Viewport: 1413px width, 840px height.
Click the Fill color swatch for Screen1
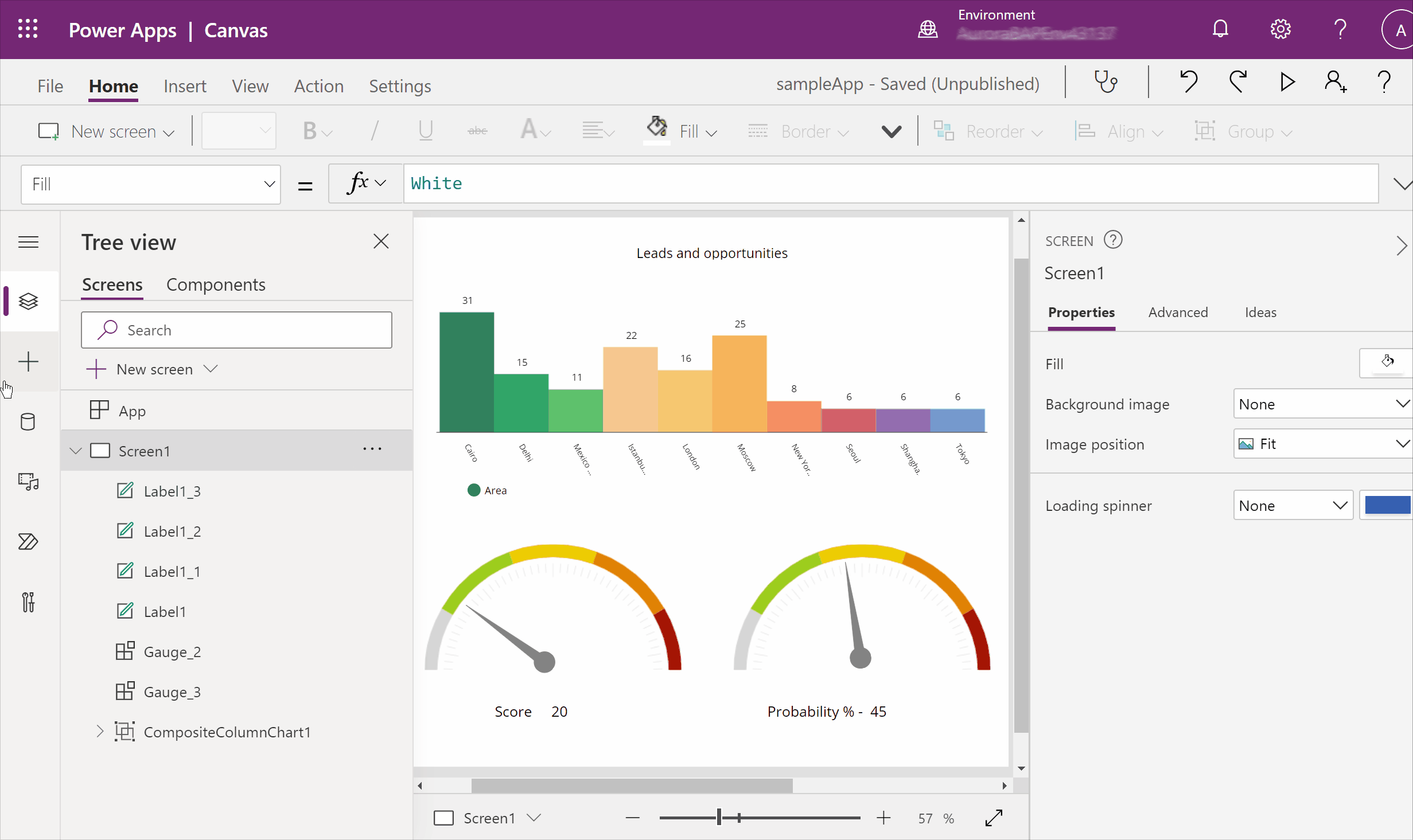1385,362
